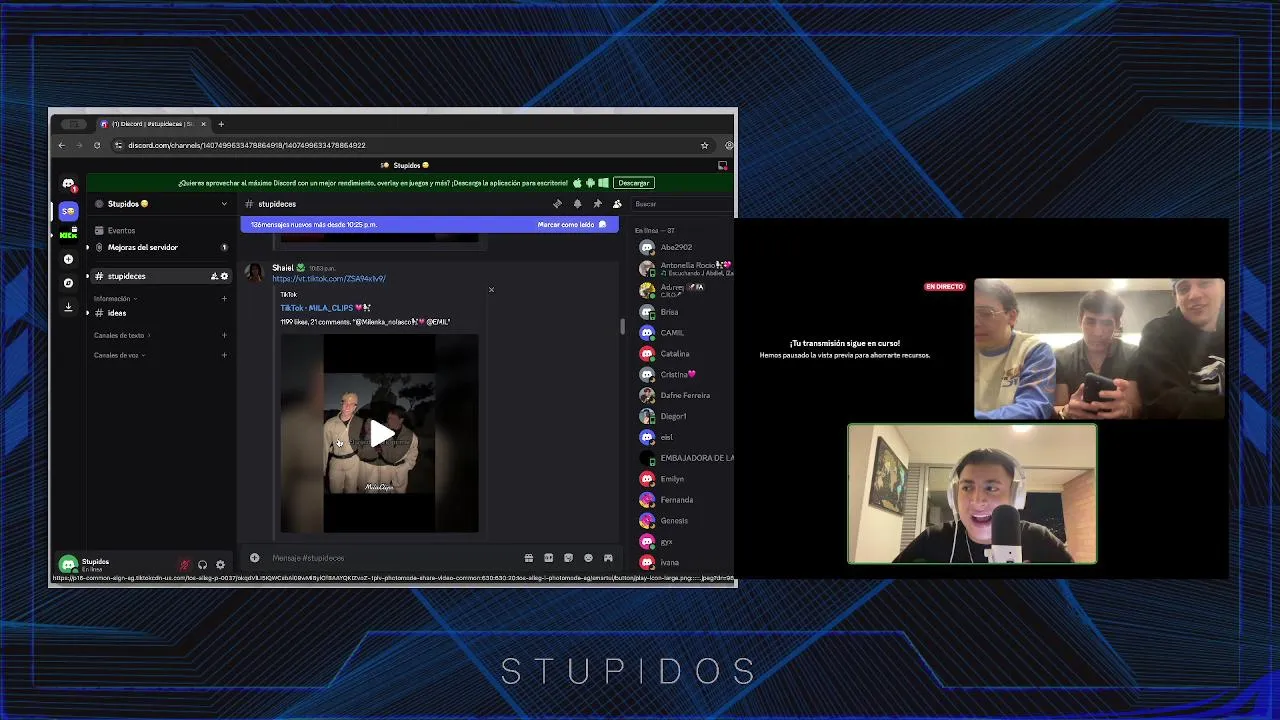Open threads icon in channel header

(x=557, y=204)
